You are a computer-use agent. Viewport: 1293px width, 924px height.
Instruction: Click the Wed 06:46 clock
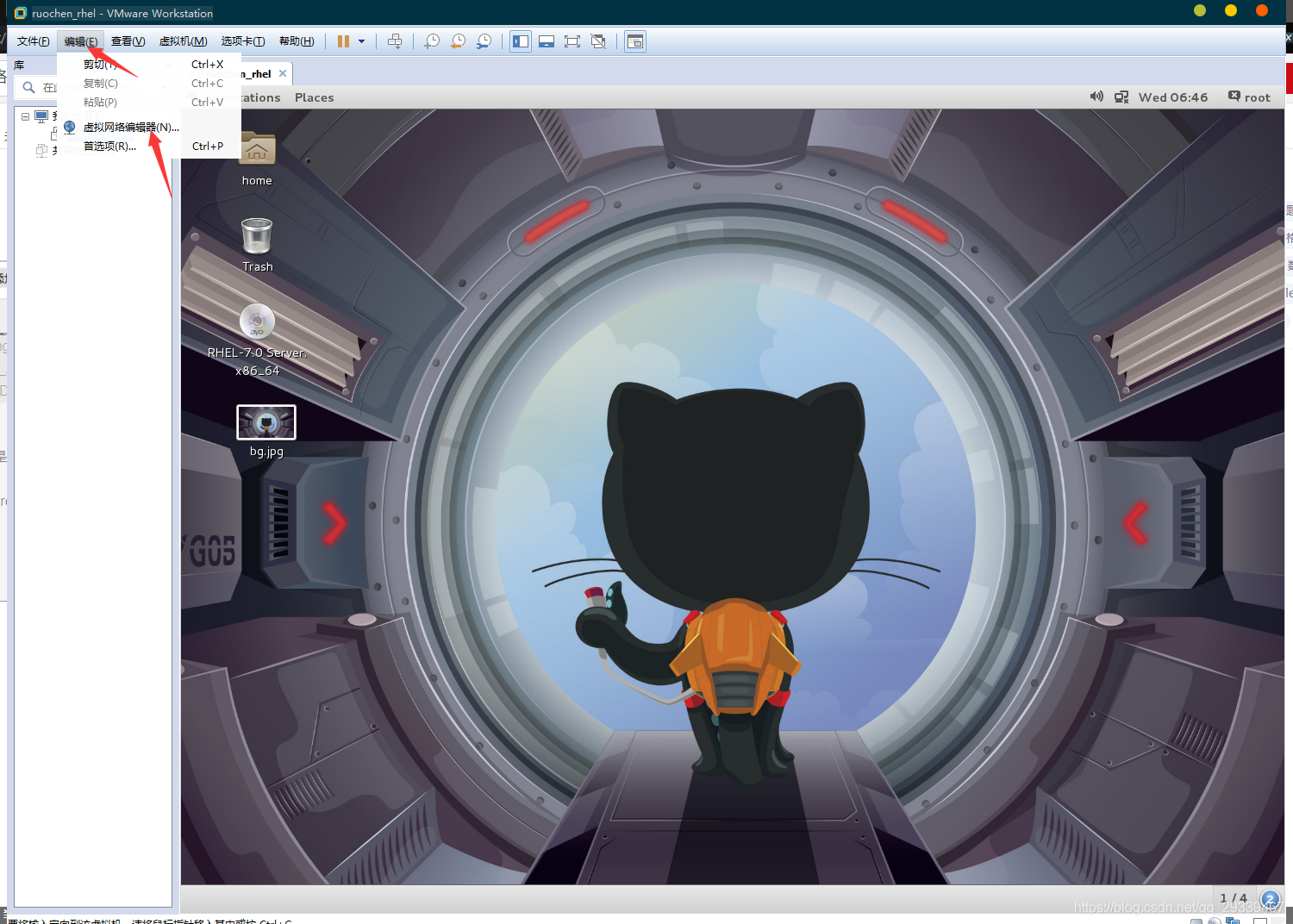1173,97
